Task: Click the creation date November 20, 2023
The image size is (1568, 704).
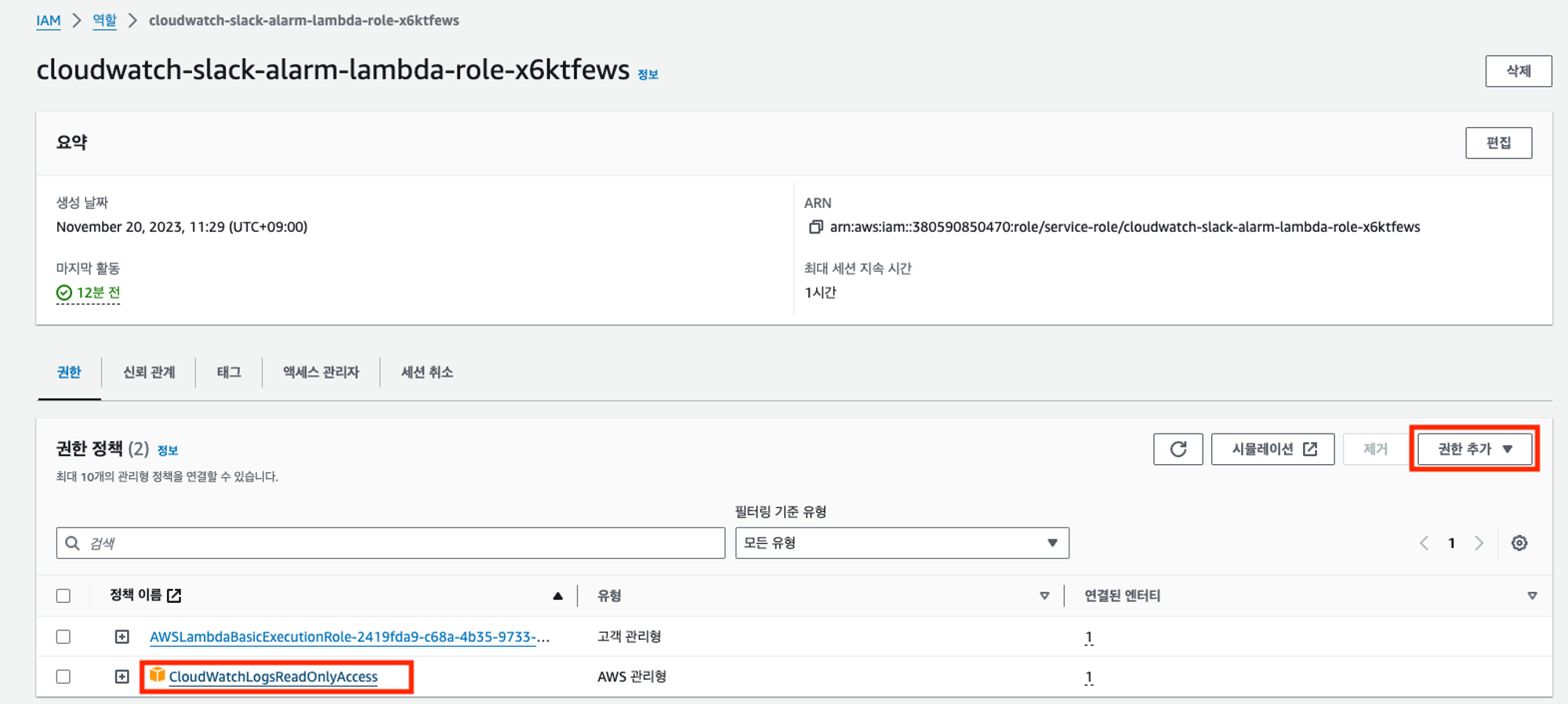Action: coord(182,227)
